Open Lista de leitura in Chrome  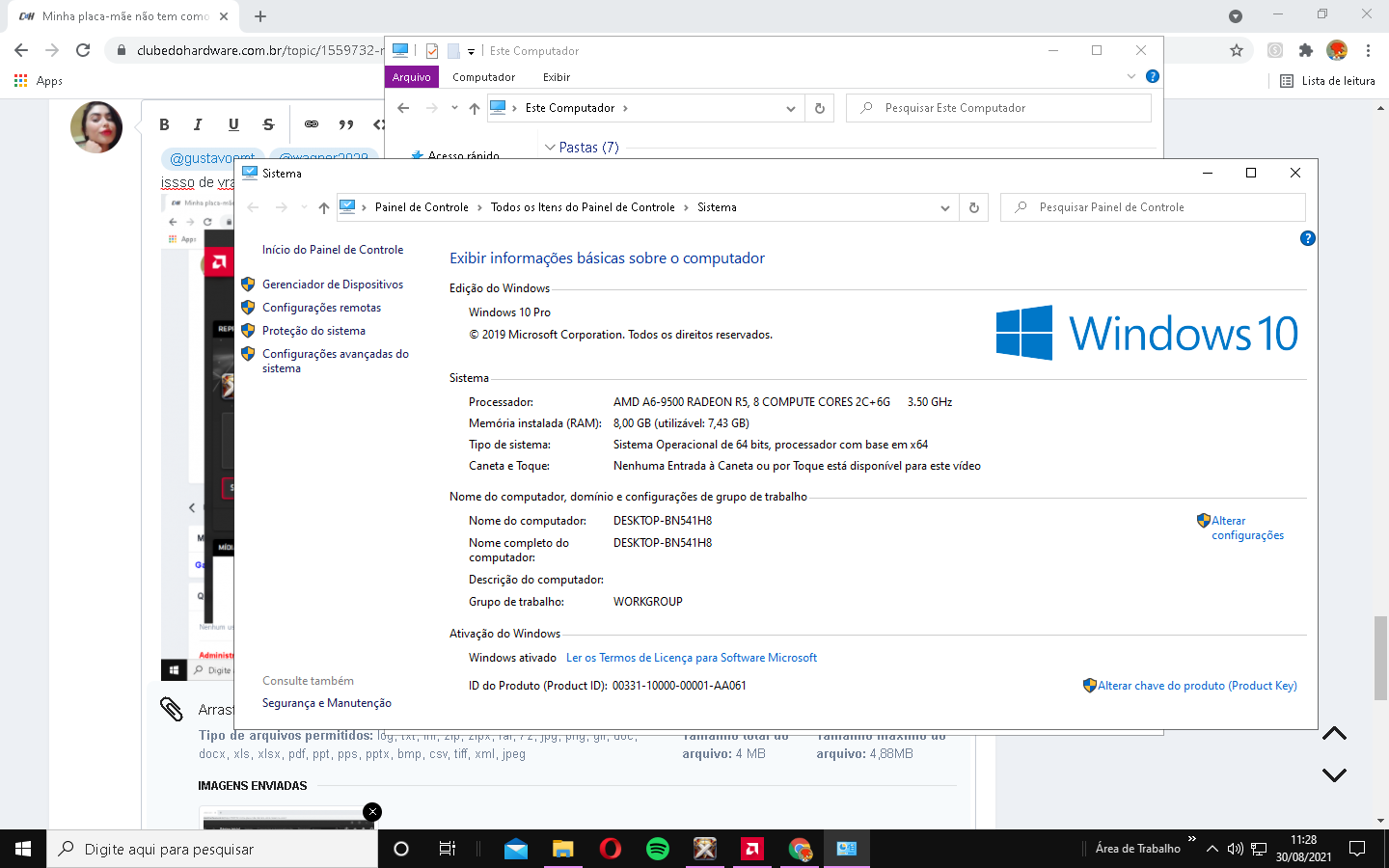pyautogui.click(x=1327, y=81)
